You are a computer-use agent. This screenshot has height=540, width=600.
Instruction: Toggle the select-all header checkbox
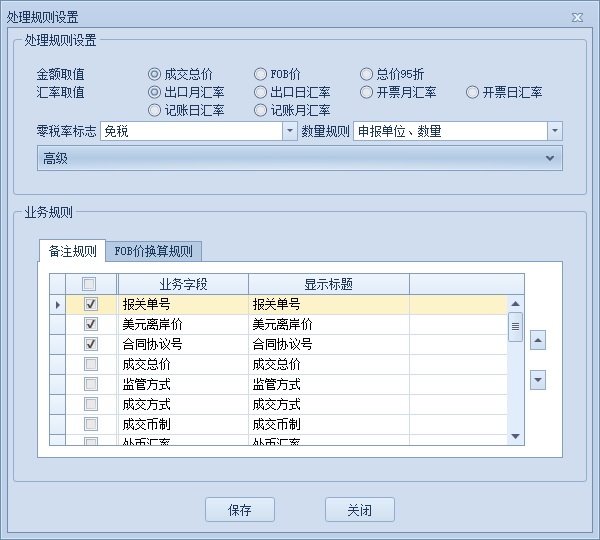(x=91, y=284)
